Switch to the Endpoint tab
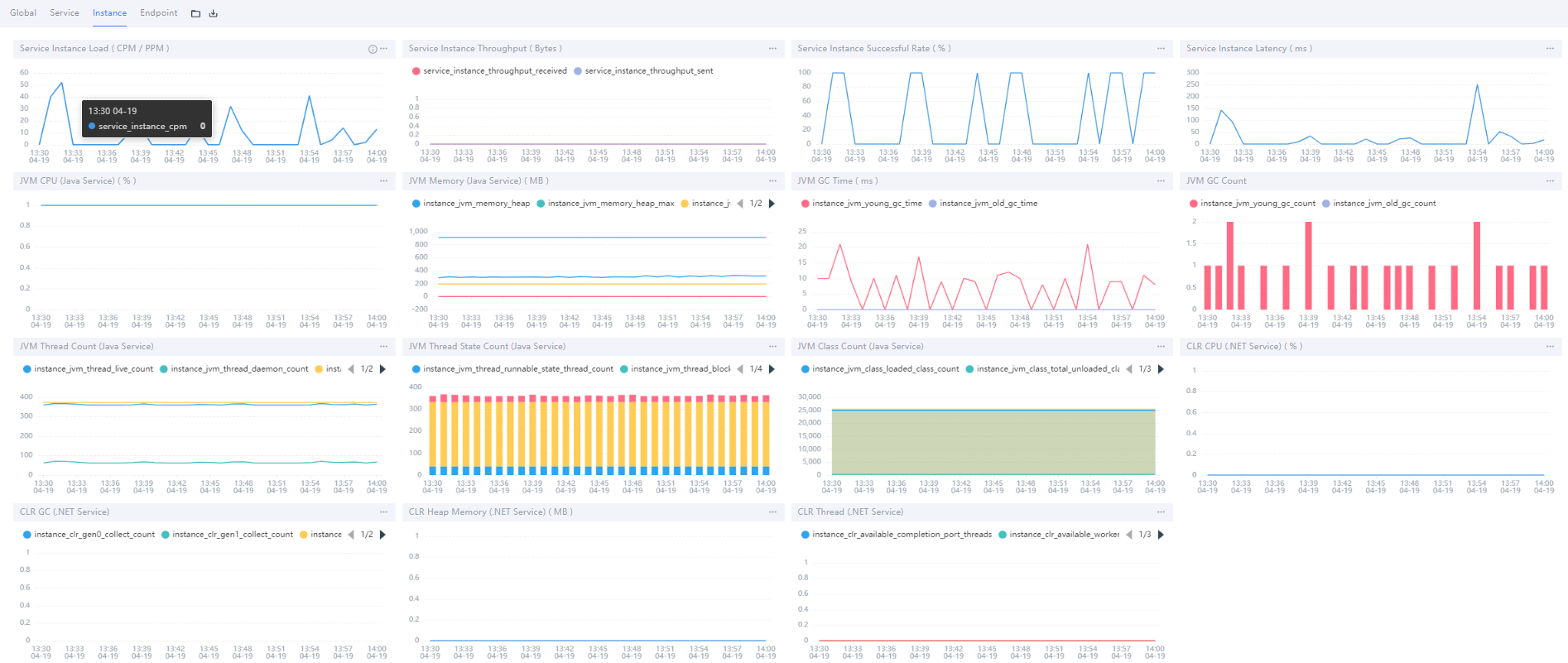 tap(159, 13)
